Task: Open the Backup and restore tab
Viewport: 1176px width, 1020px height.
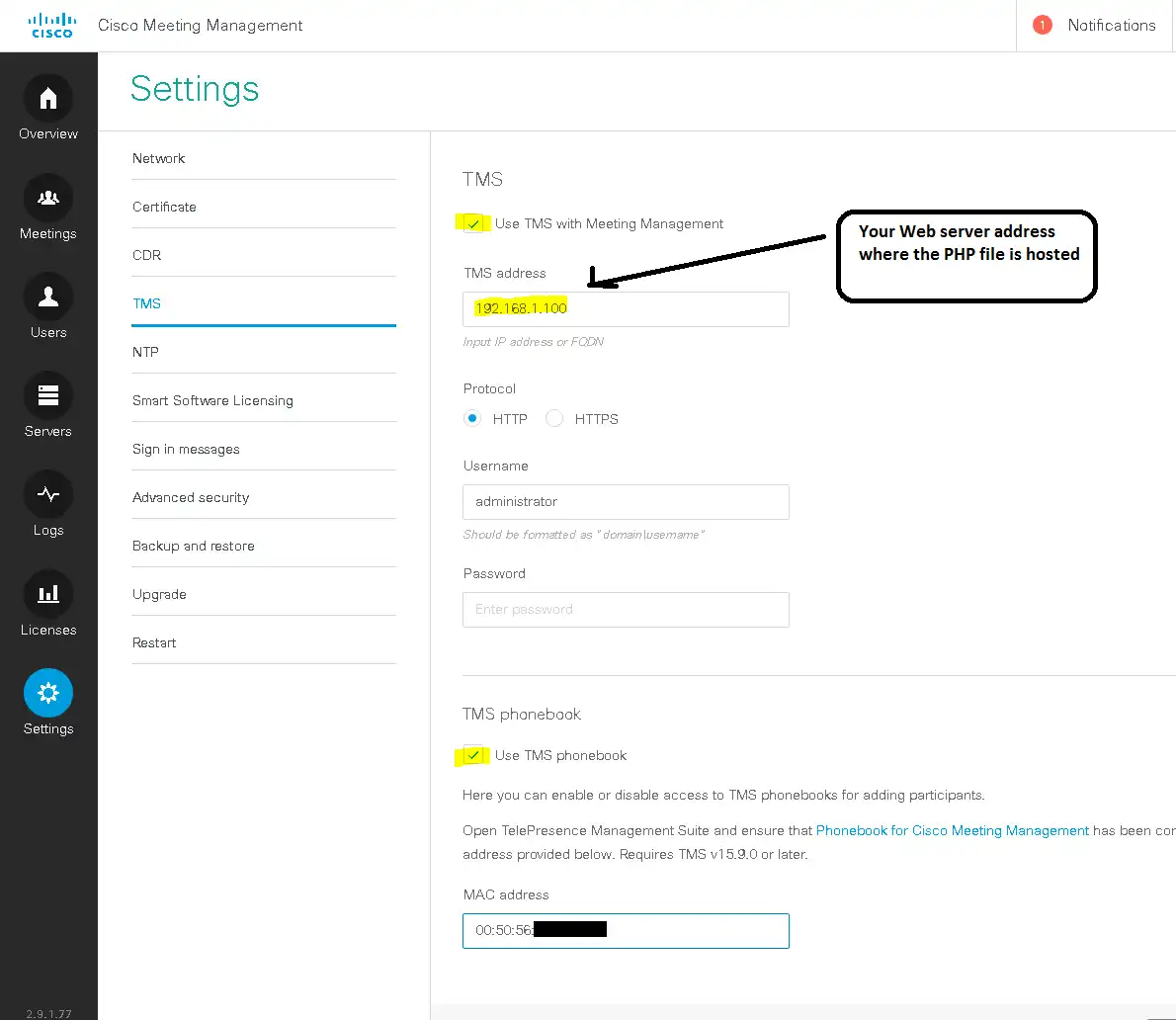Action: pos(194,546)
